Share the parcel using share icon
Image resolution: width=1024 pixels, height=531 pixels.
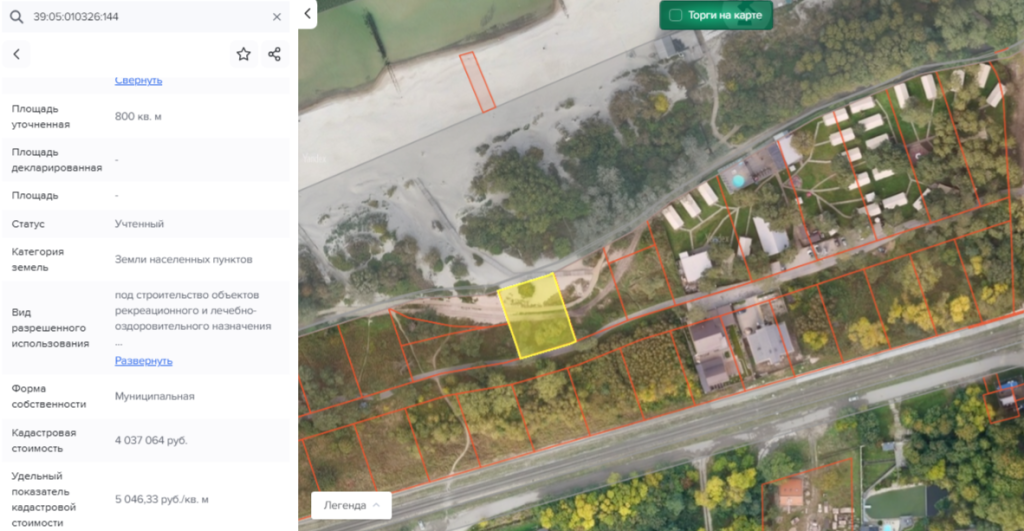tap(274, 54)
